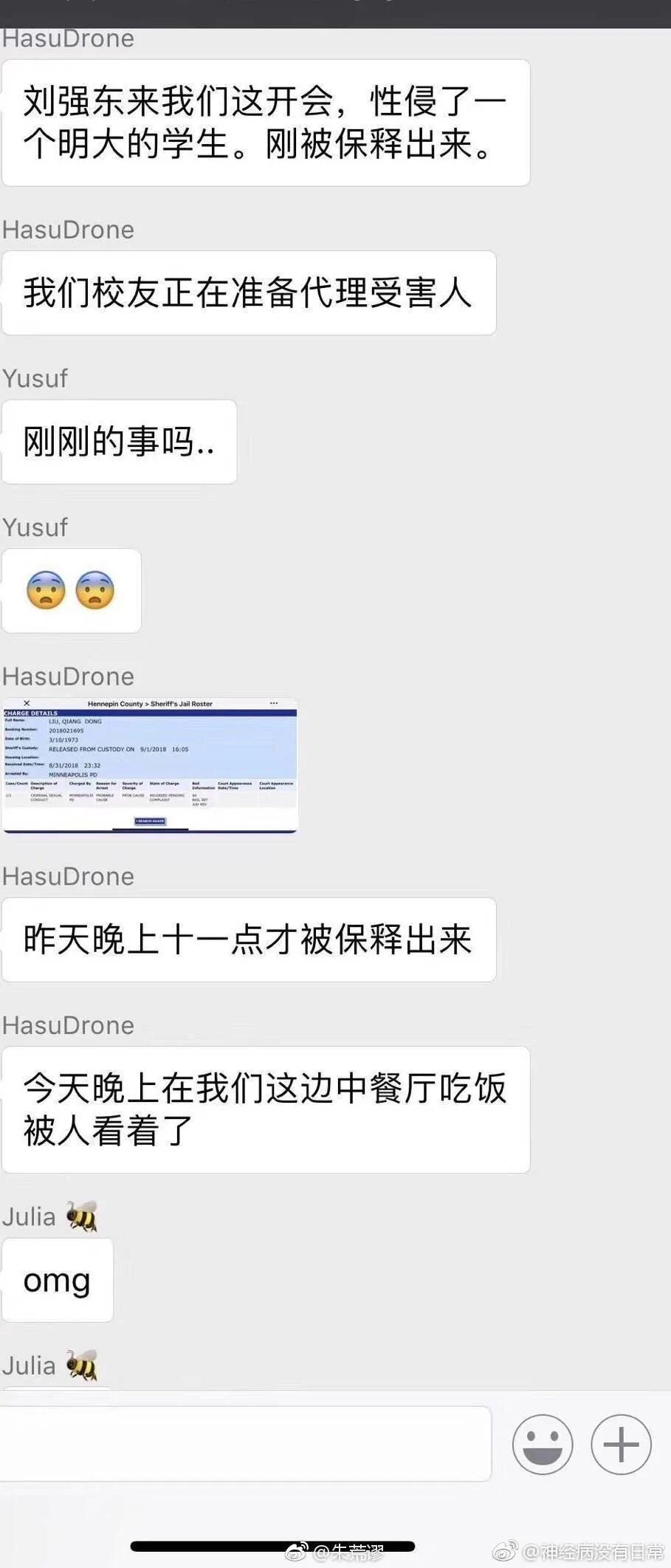Open the first HasuDrone sender name
Image resolution: width=671 pixels, height=1568 pixels.
[x=68, y=38]
